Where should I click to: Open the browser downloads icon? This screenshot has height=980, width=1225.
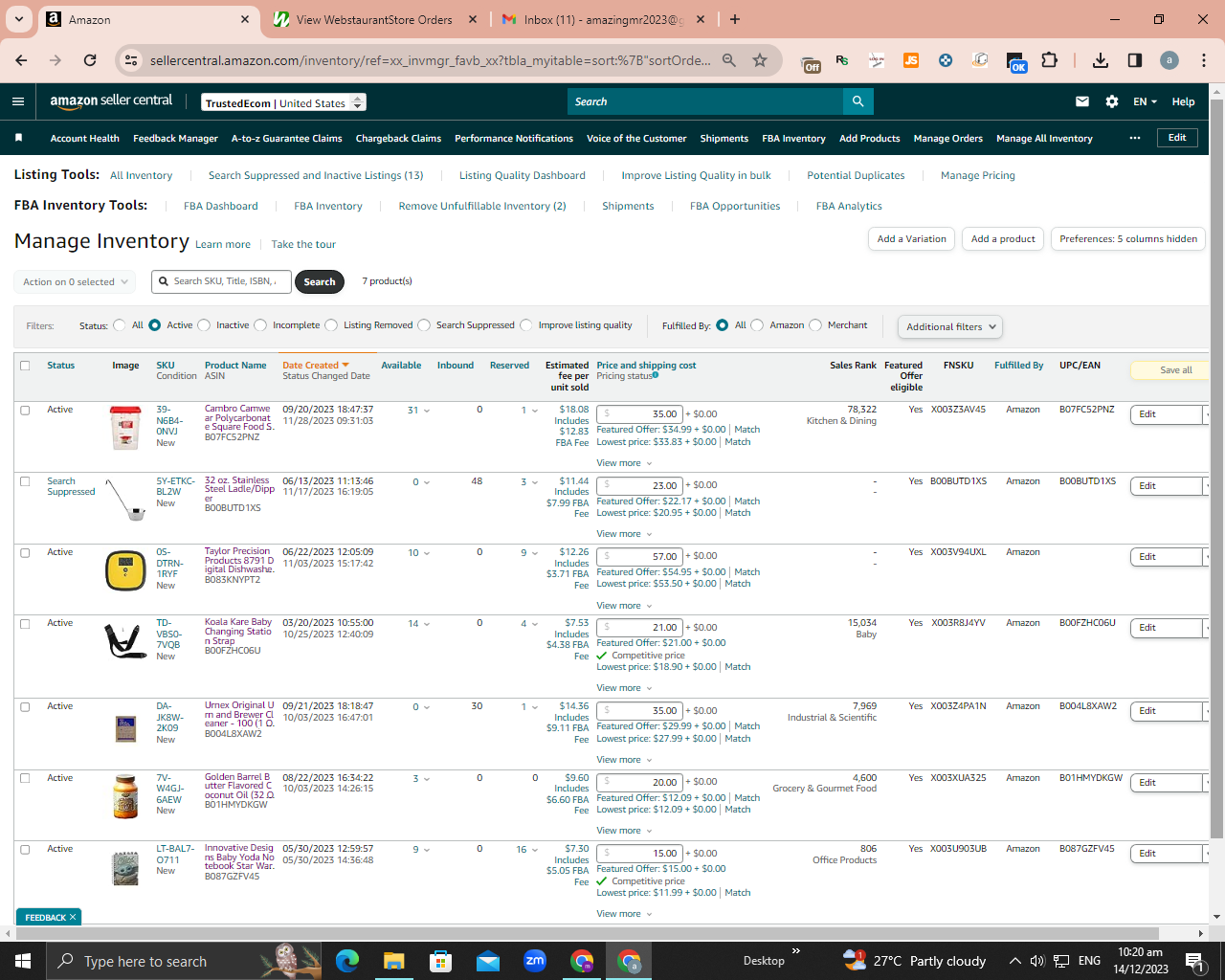[1101, 60]
